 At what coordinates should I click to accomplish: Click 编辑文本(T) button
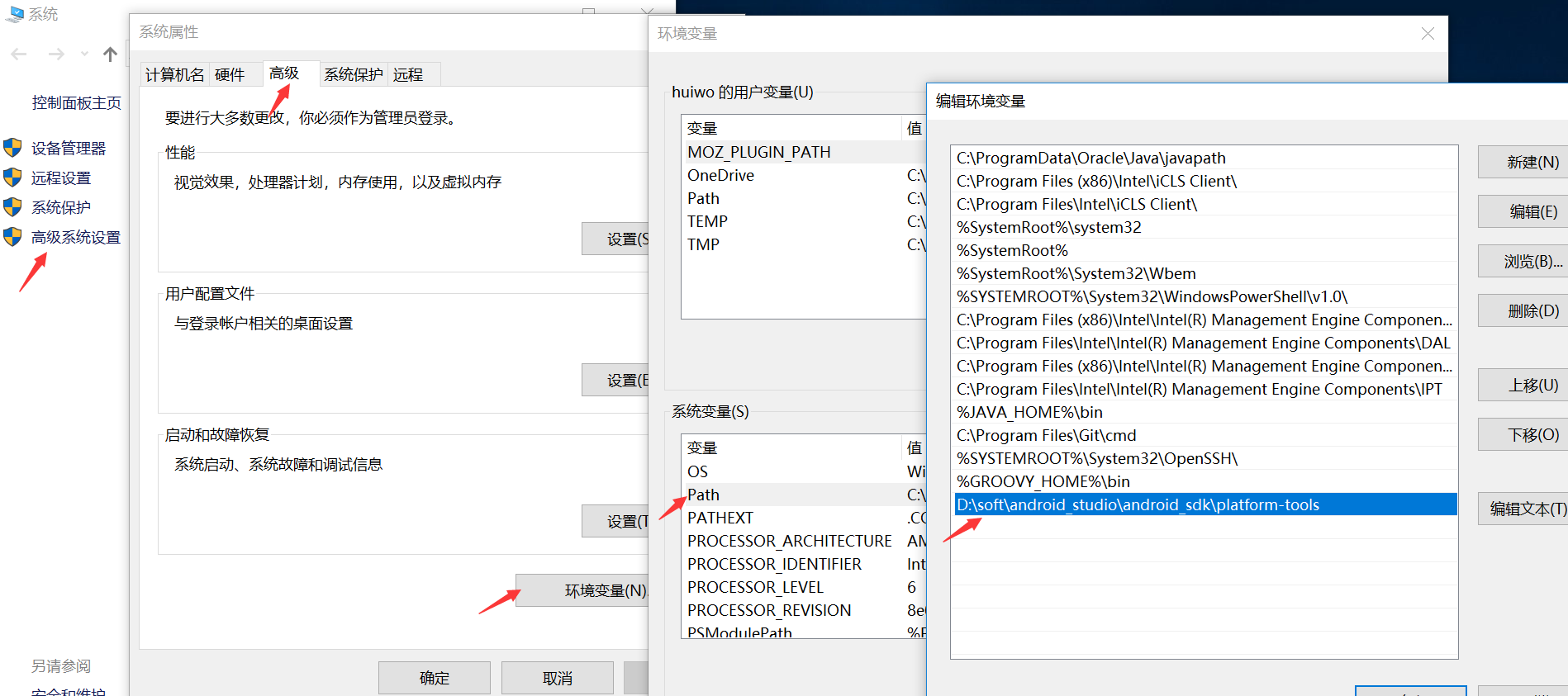(x=1523, y=509)
